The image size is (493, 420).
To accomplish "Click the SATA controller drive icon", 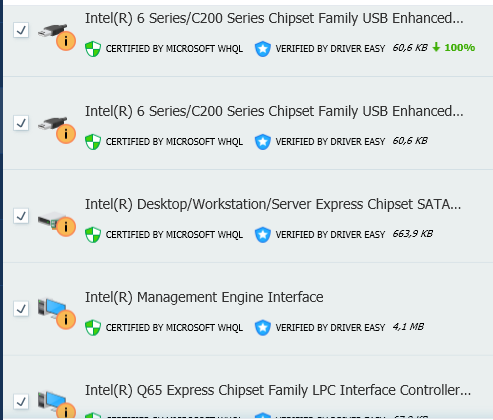I will coord(56,222).
